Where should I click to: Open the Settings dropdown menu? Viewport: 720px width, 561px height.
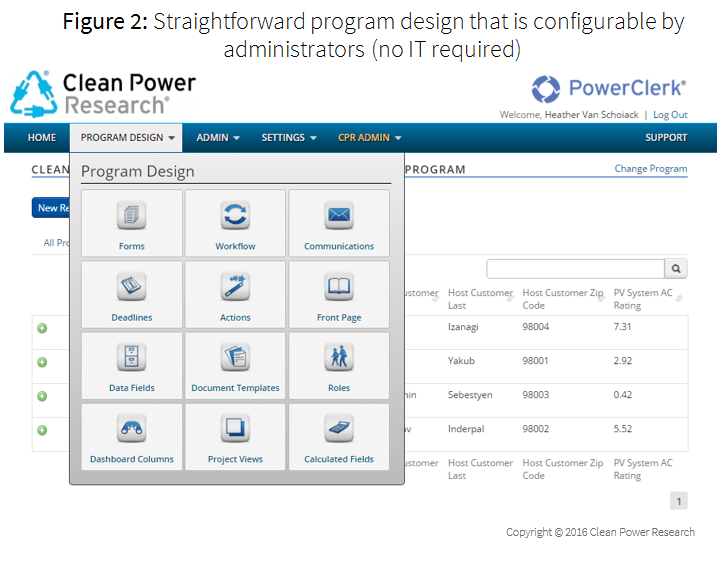289,138
